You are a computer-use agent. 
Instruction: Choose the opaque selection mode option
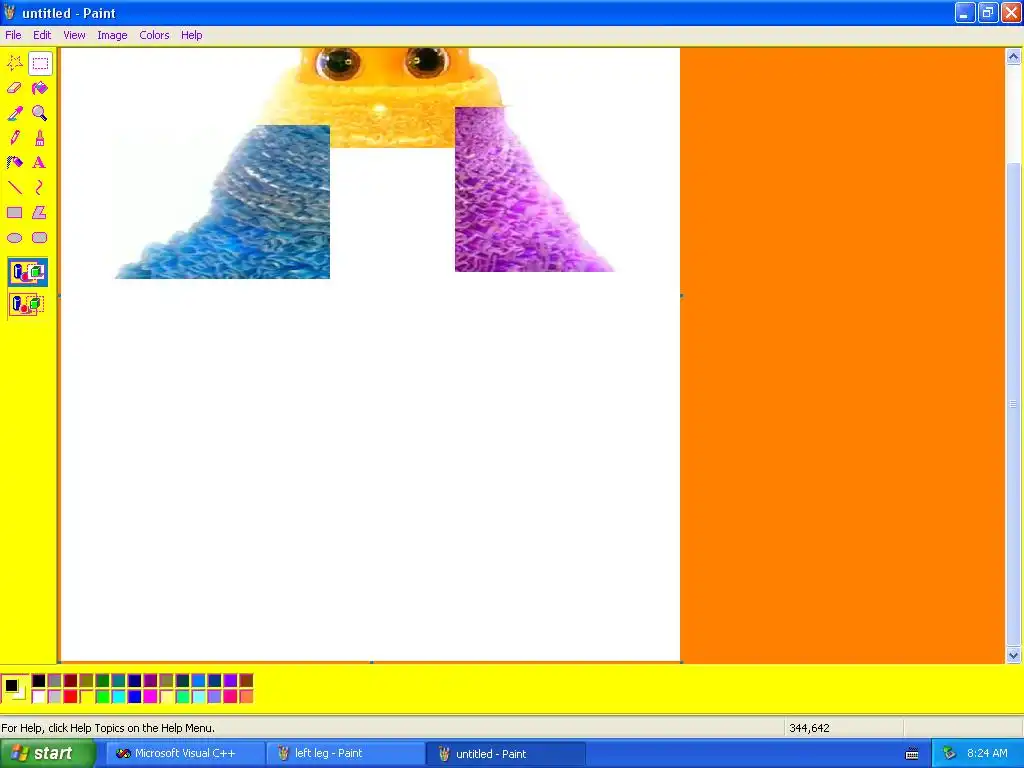[27, 272]
